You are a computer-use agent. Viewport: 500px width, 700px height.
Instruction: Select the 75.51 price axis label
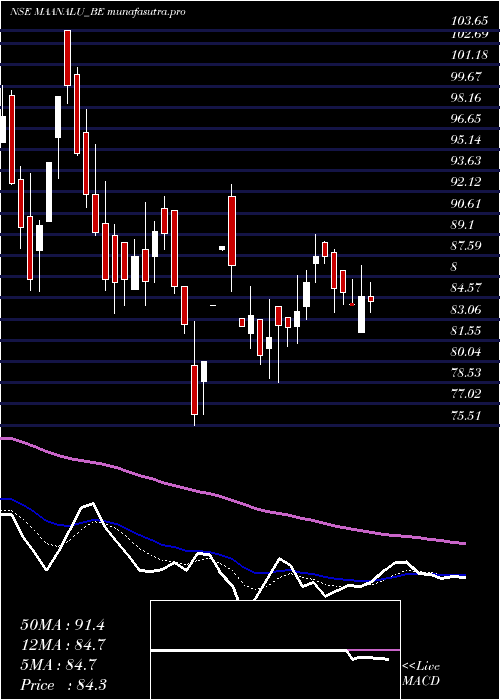point(467,416)
